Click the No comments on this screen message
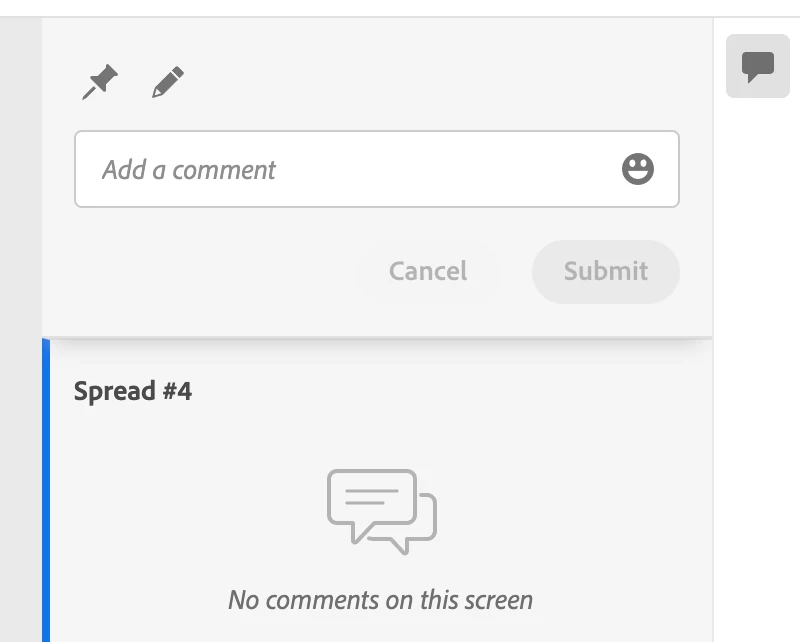This screenshot has width=800, height=642. tap(381, 600)
